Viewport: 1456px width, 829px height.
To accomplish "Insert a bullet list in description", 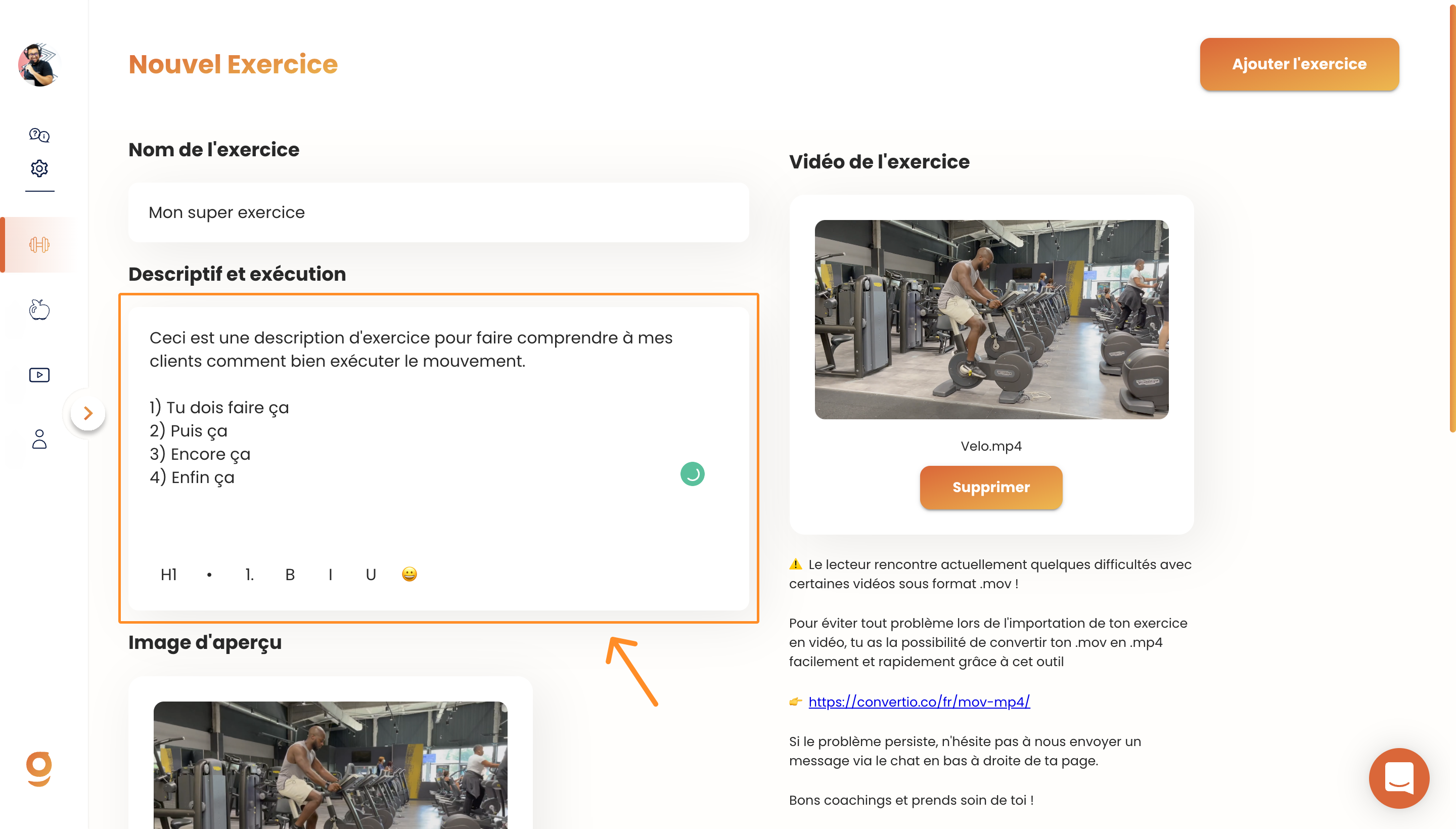I will tap(209, 575).
